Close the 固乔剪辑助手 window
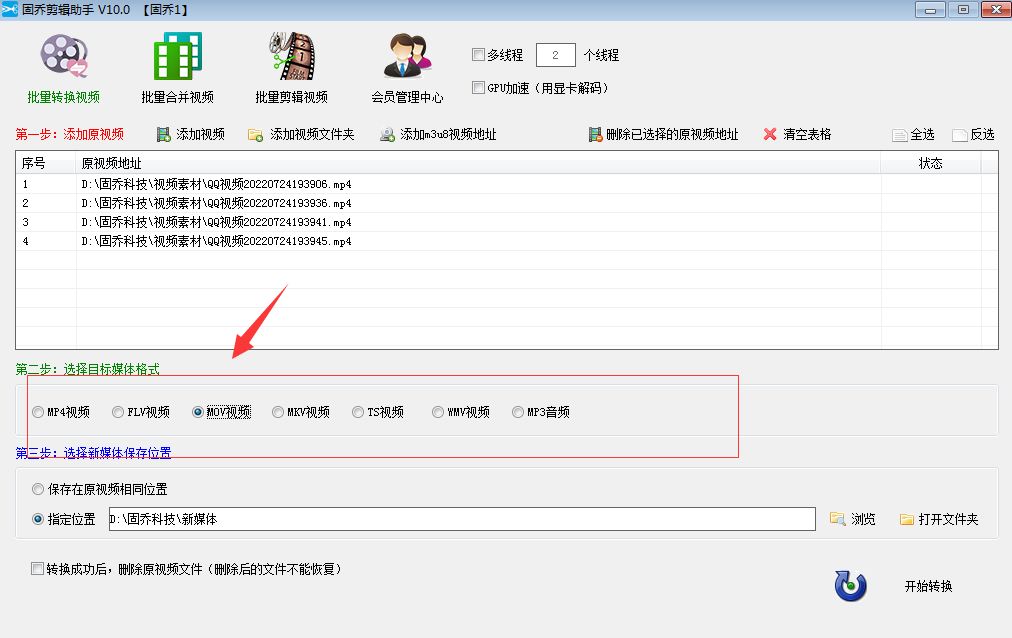Image resolution: width=1012 pixels, height=638 pixels. click(x=996, y=10)
